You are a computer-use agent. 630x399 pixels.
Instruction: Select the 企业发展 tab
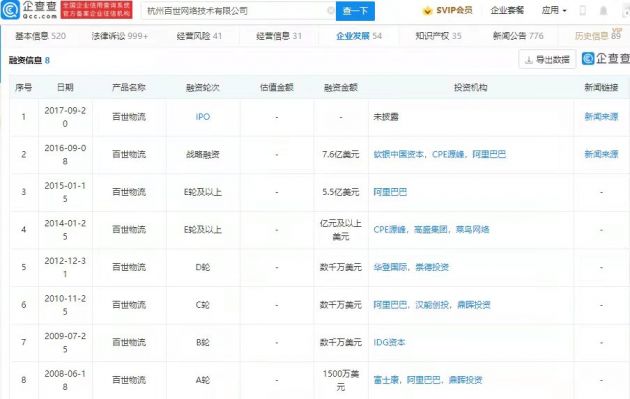coord(359,36)
